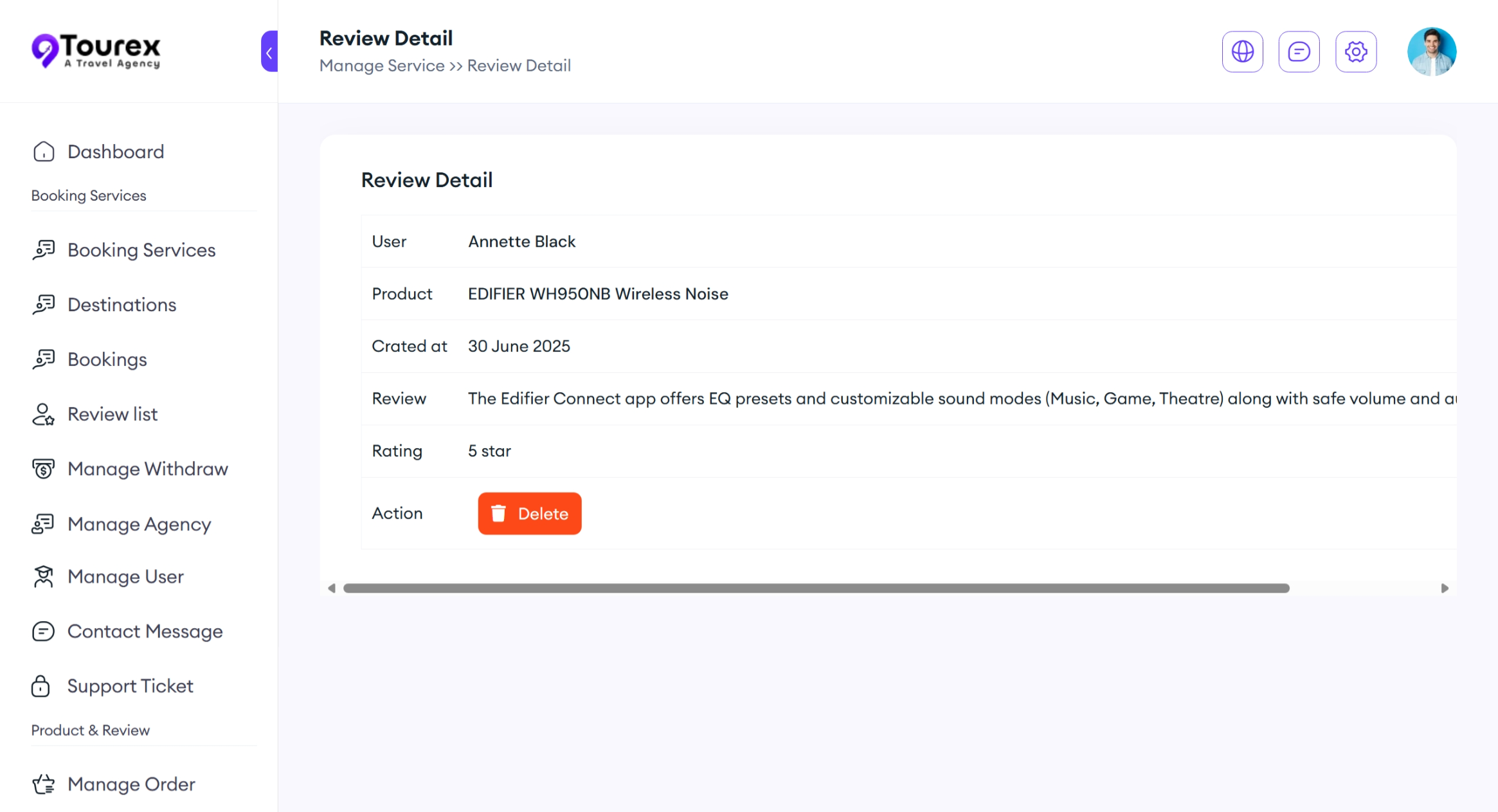
Task: Click the Tourex logo
Action: [x=96, y=50]
